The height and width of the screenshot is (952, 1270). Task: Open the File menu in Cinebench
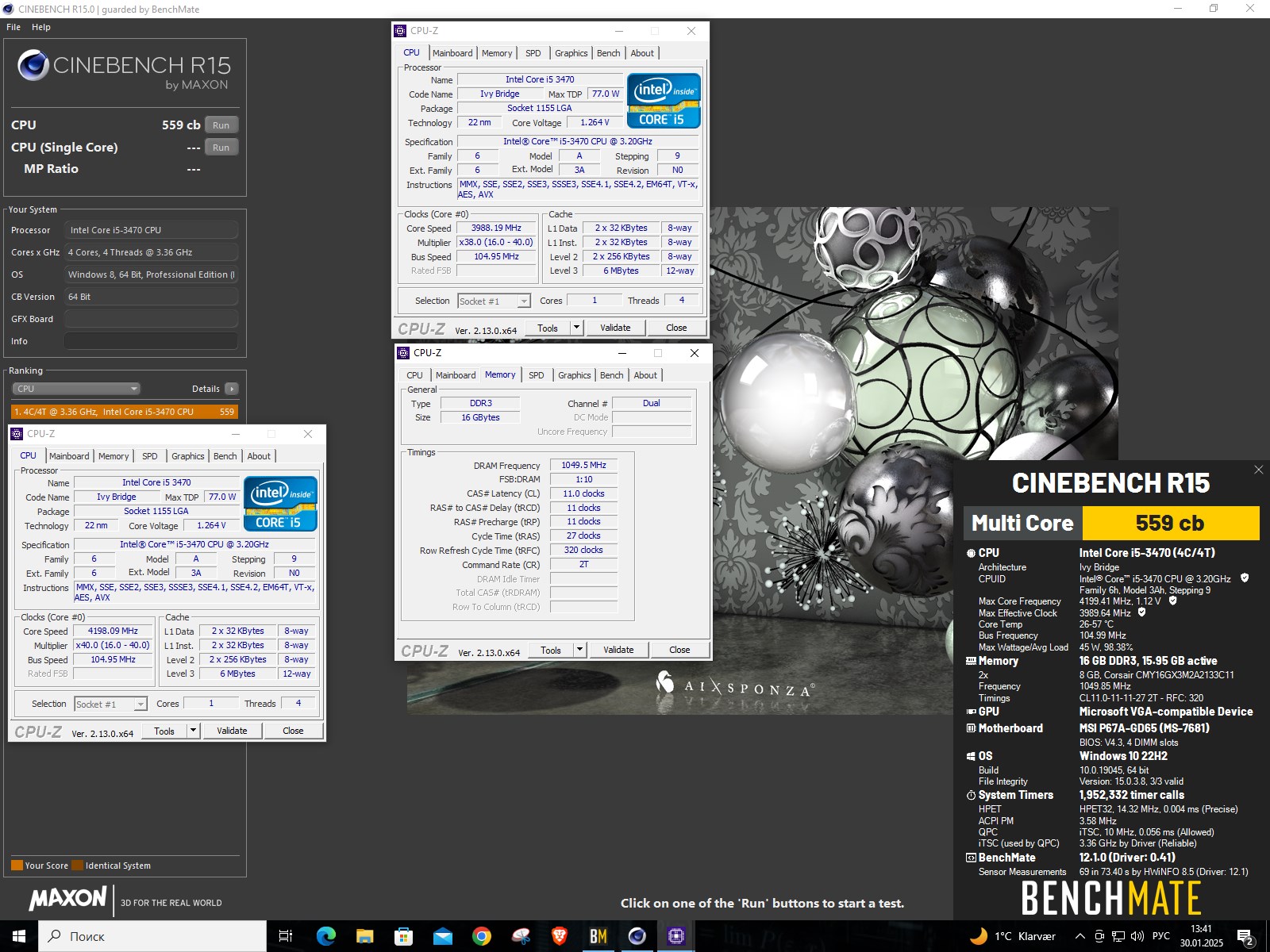click(13, 27)
